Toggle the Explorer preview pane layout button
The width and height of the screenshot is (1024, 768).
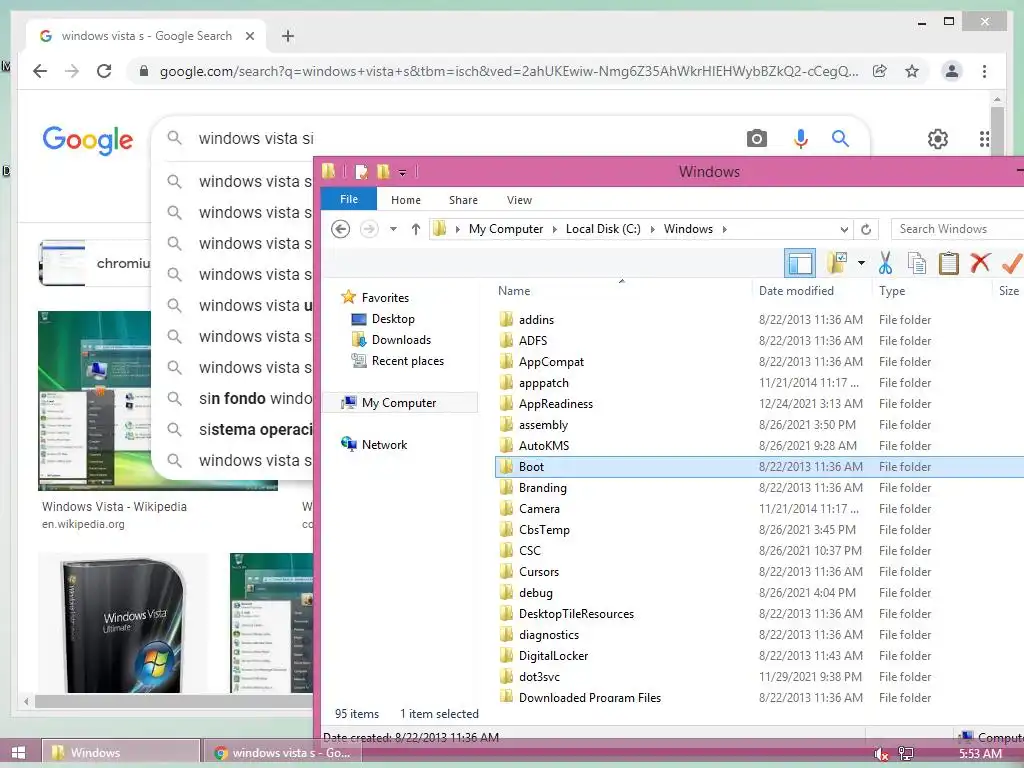[800, 263]
